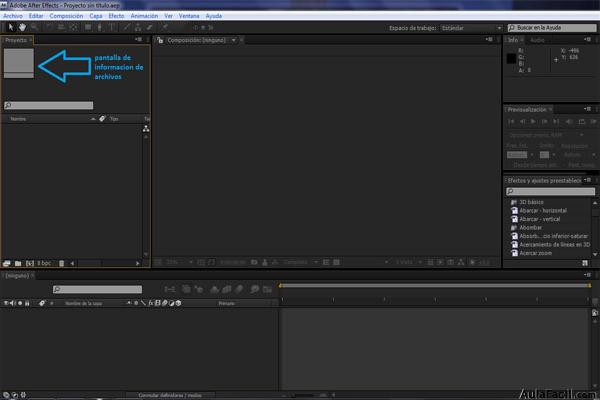Open composition mini-flowchart in timeline
The image size is (600, 400).
coord(170,289)
